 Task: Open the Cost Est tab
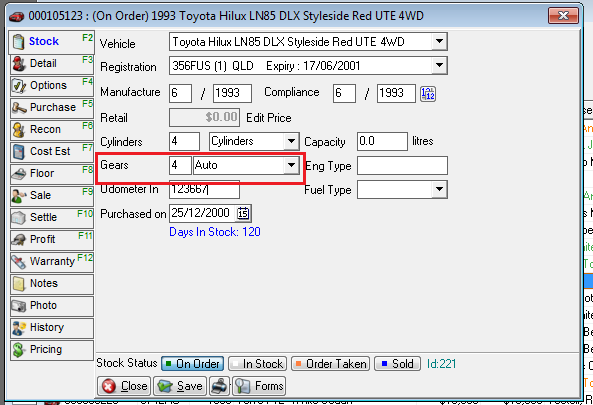tap(51, 152)
